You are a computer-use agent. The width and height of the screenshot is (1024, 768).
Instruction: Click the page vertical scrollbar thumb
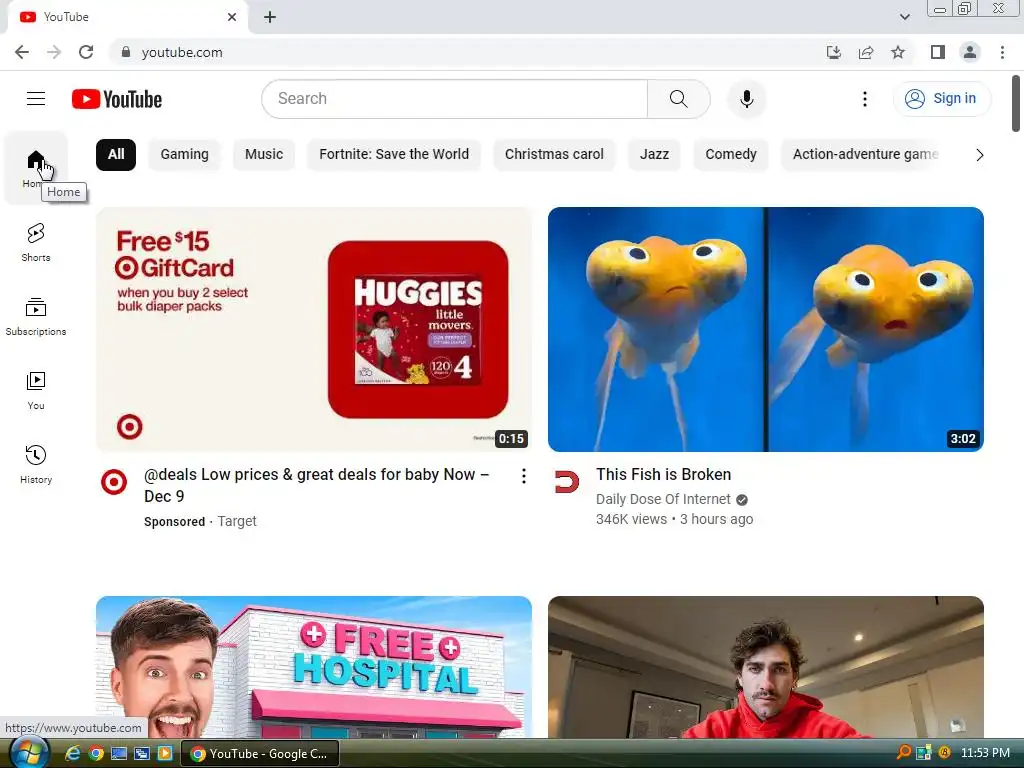click(x=1016, y=104)
